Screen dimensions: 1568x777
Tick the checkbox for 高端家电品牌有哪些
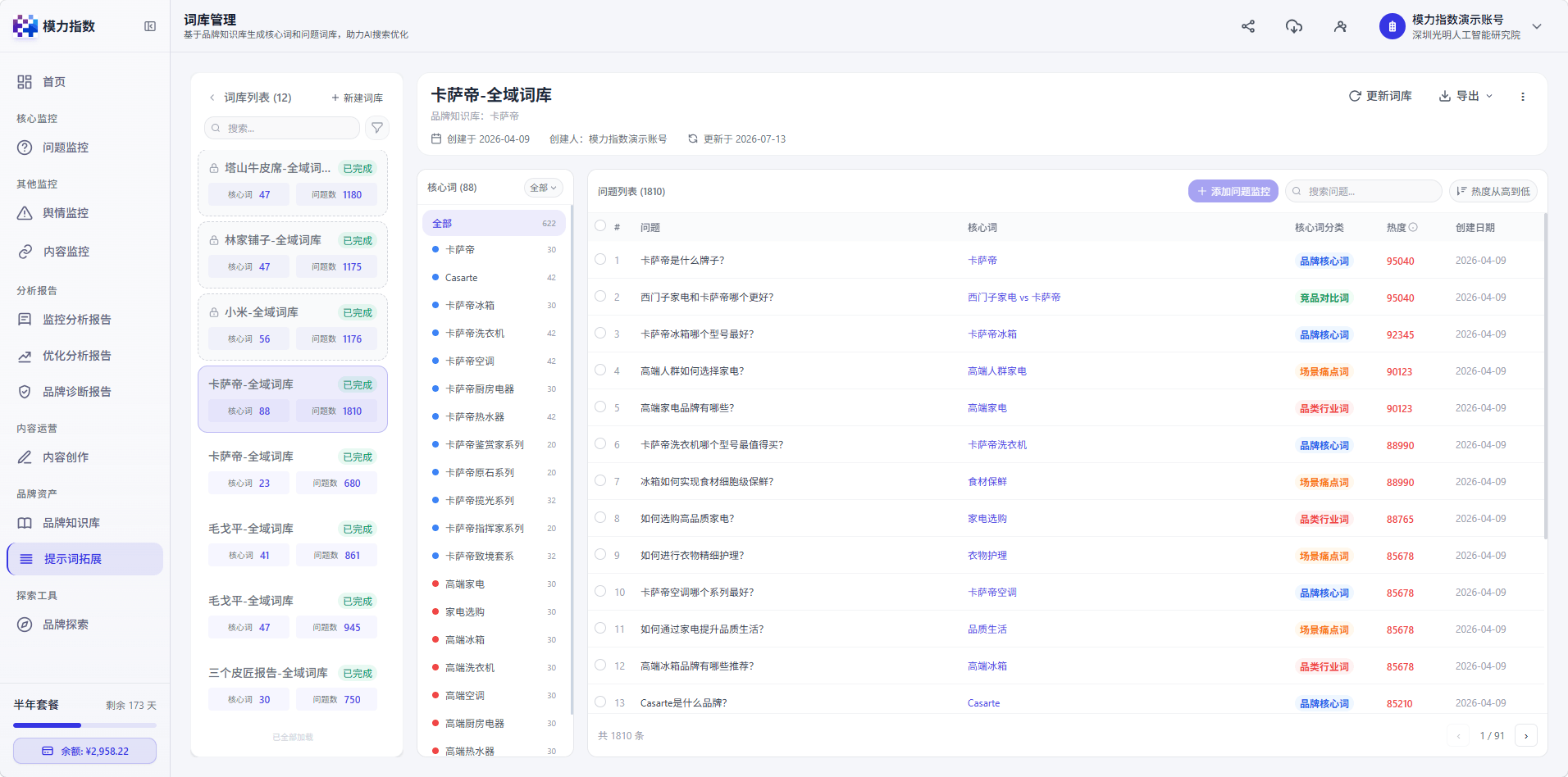600,407
